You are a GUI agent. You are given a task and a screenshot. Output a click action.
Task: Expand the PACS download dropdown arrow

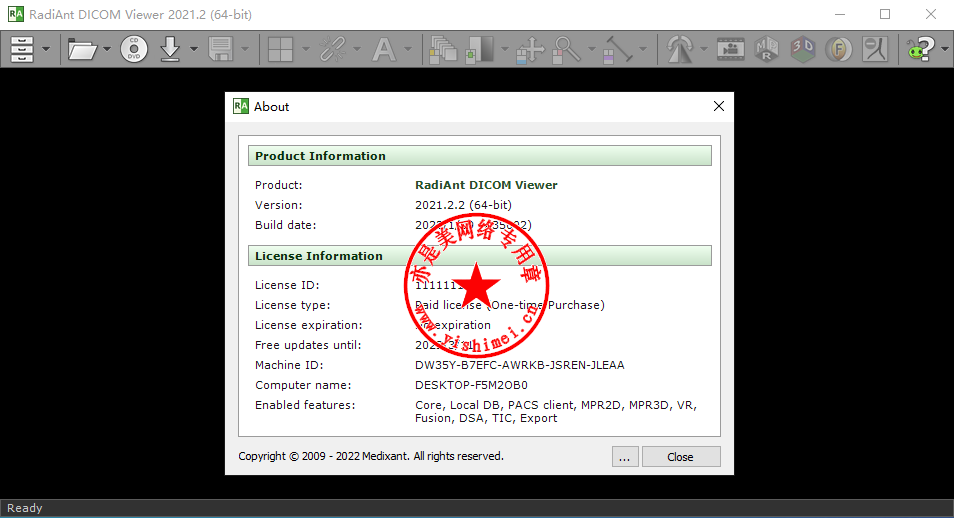coord(193,49)
